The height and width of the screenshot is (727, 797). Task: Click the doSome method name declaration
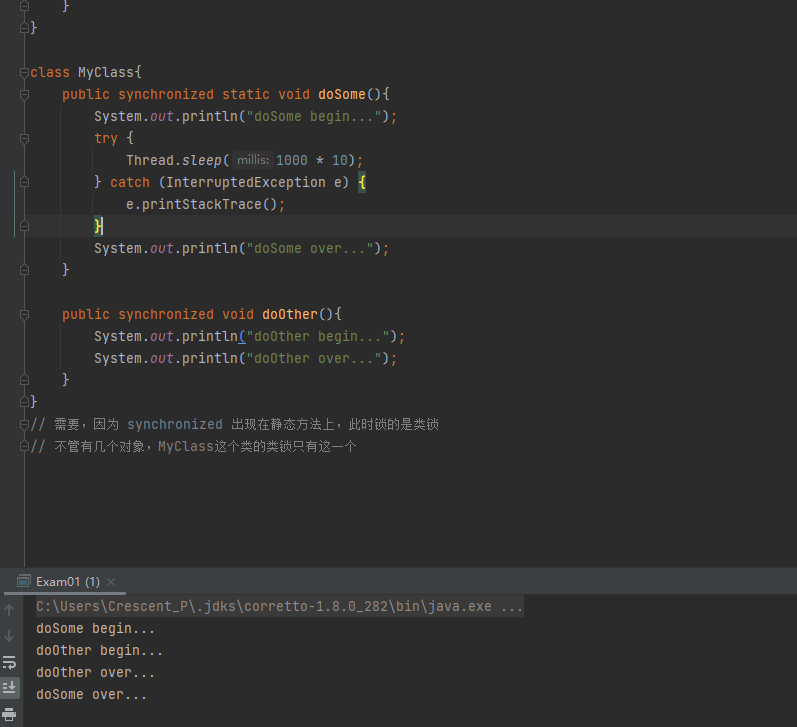click(x=342, y=95)
